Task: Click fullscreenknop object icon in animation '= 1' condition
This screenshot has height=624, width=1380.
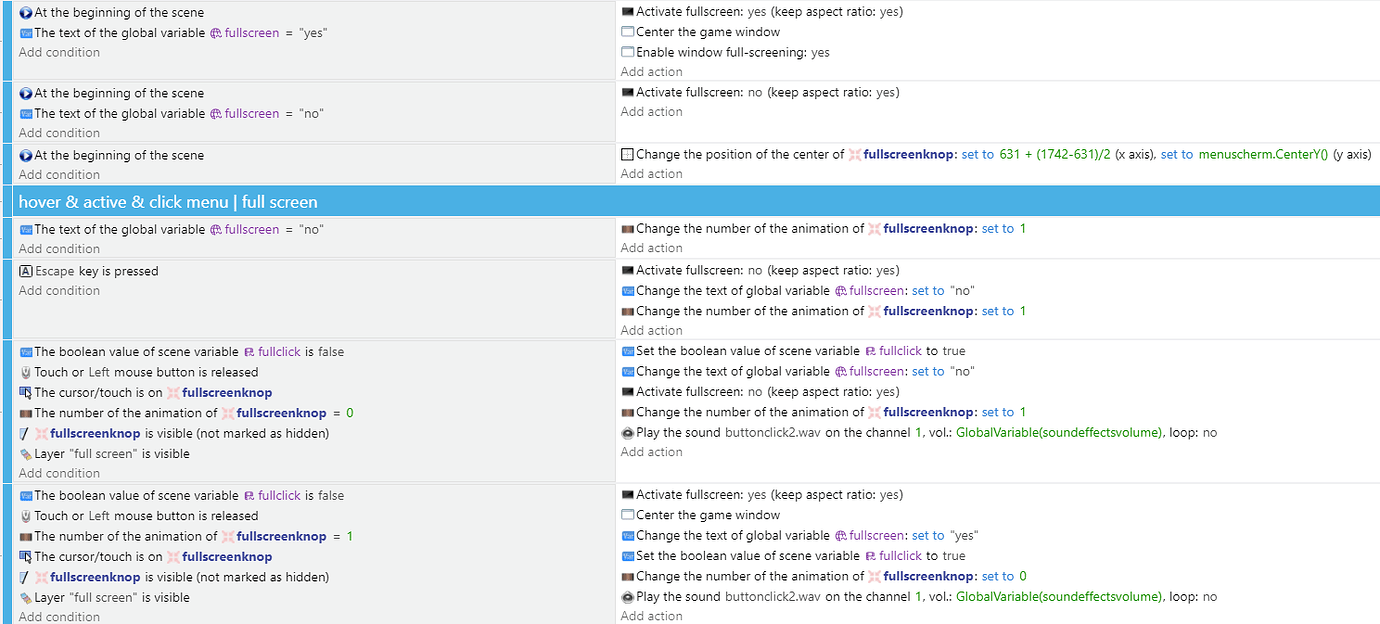Action: 228,536
